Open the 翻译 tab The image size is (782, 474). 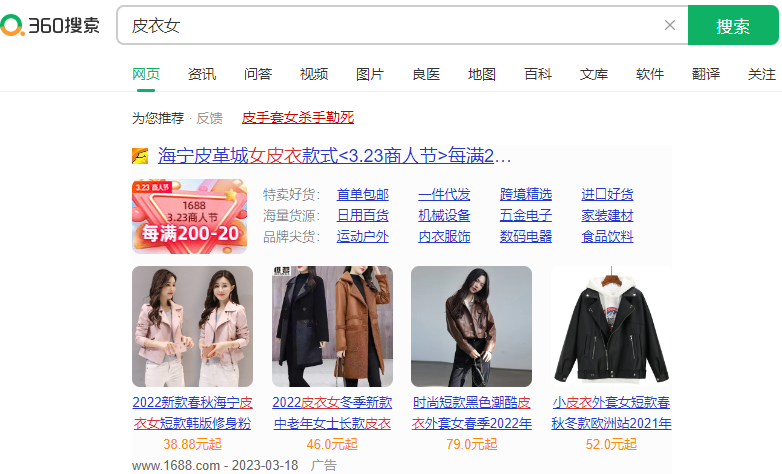(706, 74)
